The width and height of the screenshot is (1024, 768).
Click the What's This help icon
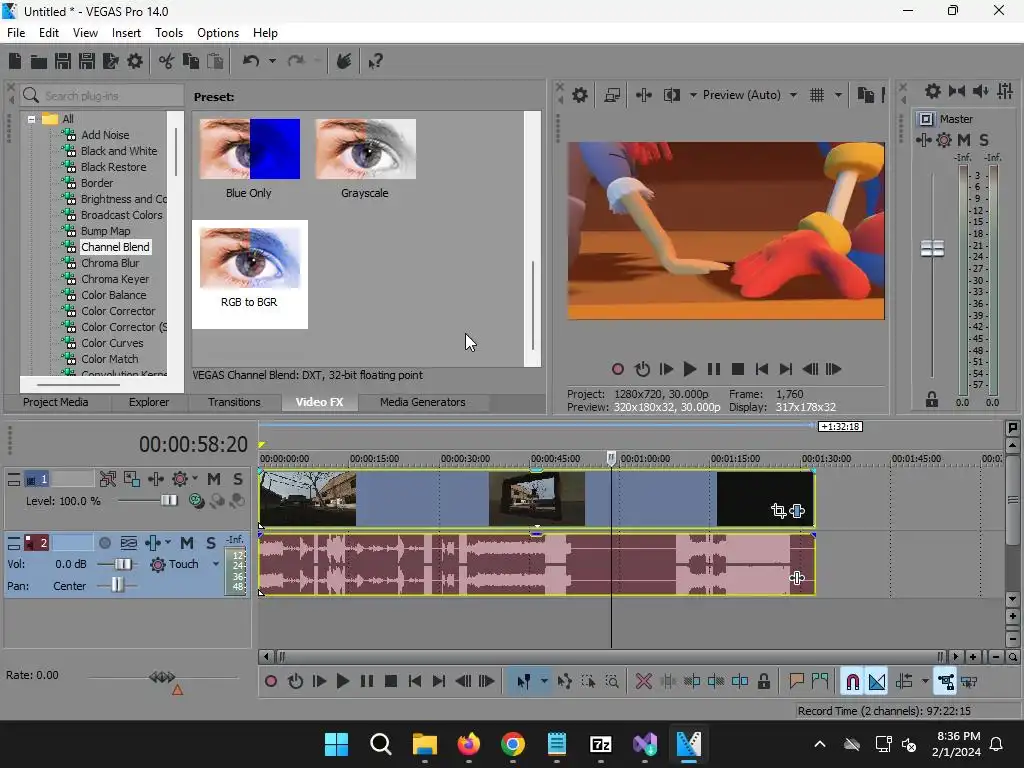point(376,61)
